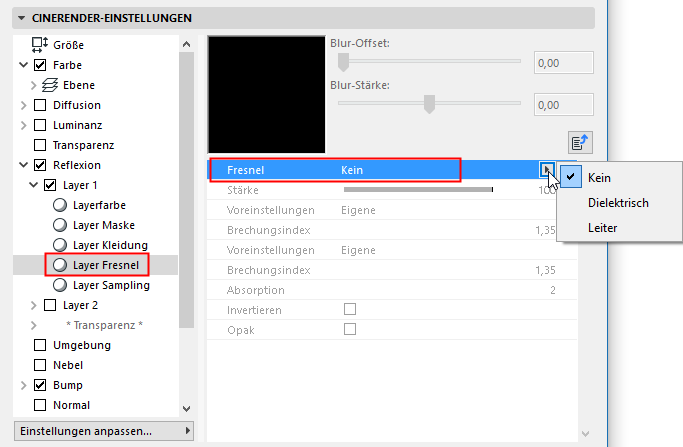Select the Umgebung tree row label
The image size is (683, 447).
82,345
